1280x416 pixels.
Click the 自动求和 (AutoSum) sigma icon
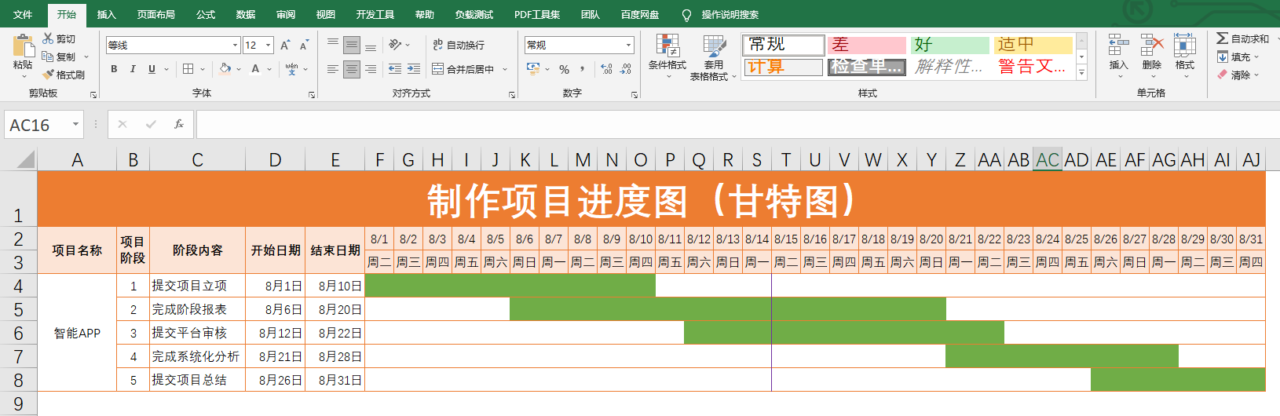1222,39
